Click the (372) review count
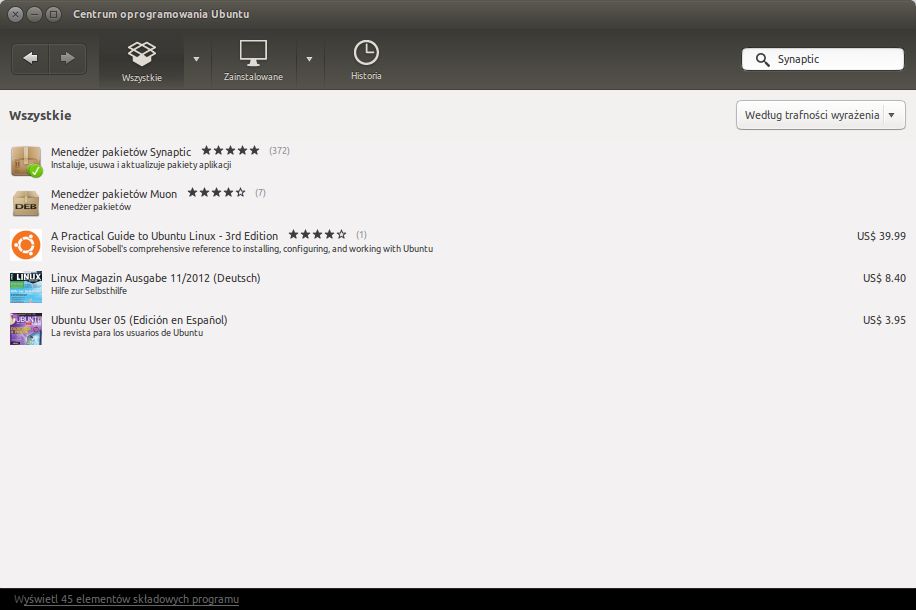Viewport: 916px width, 610px height. tap(279, 151)
